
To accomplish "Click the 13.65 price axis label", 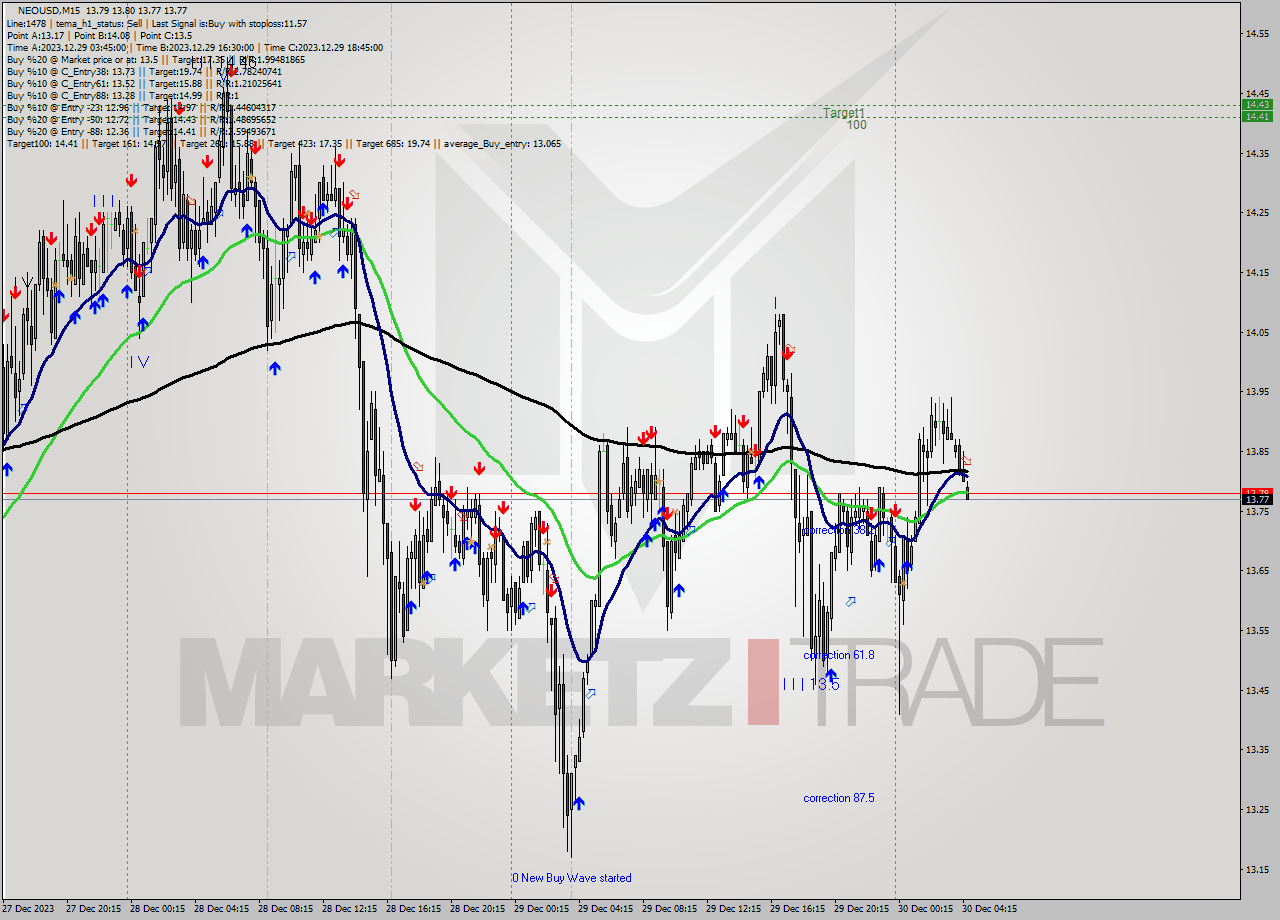I will (x=1257, y=570).
